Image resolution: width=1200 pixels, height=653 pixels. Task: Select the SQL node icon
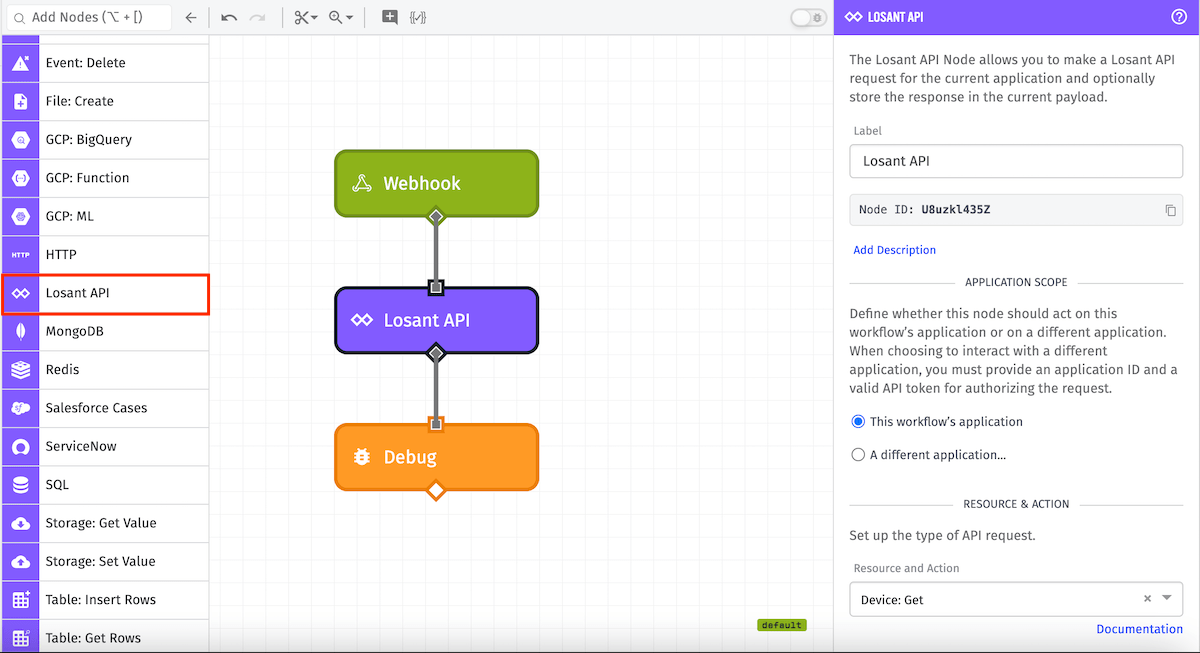(20, 485)
